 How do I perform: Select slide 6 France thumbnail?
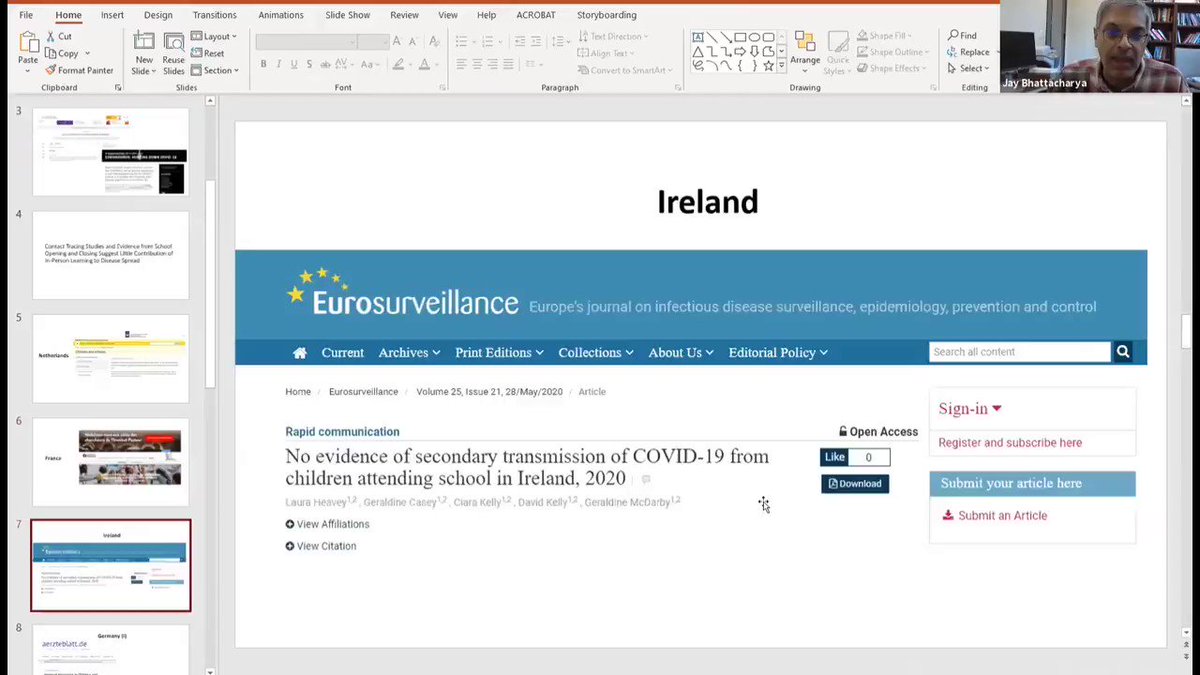click(110, 462)
